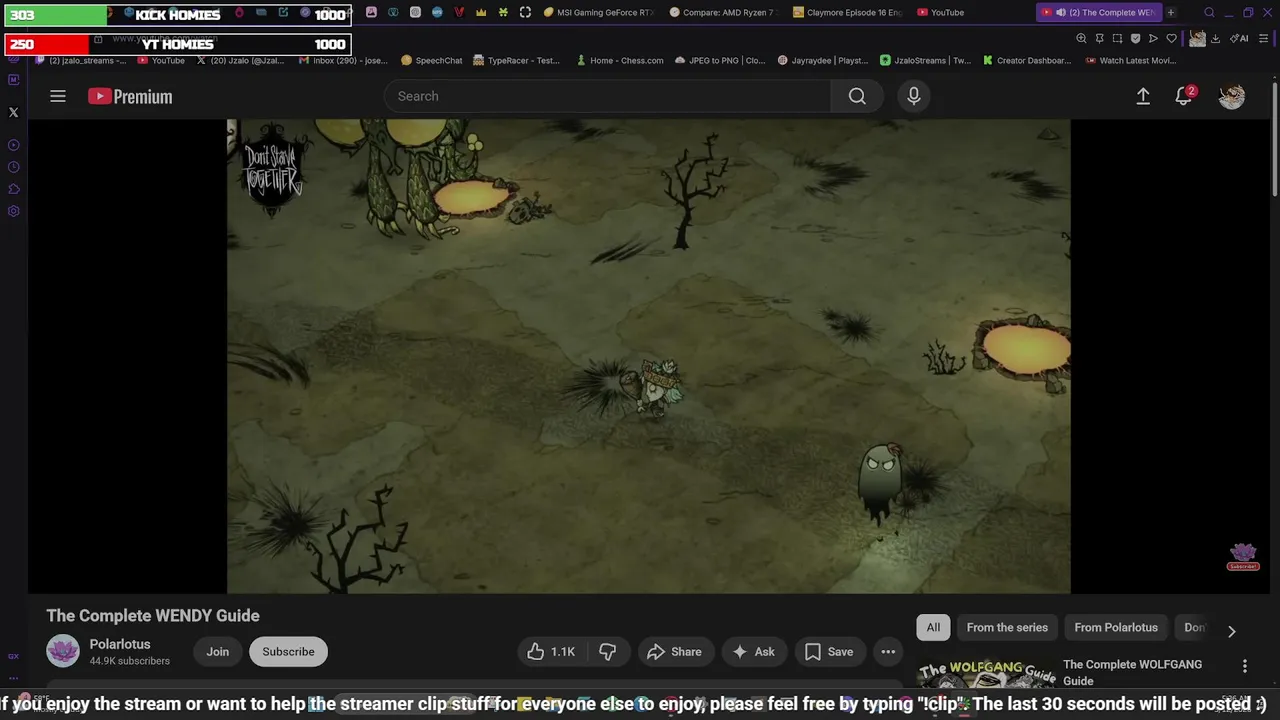Select the From the series chip

coord(1007,627)
